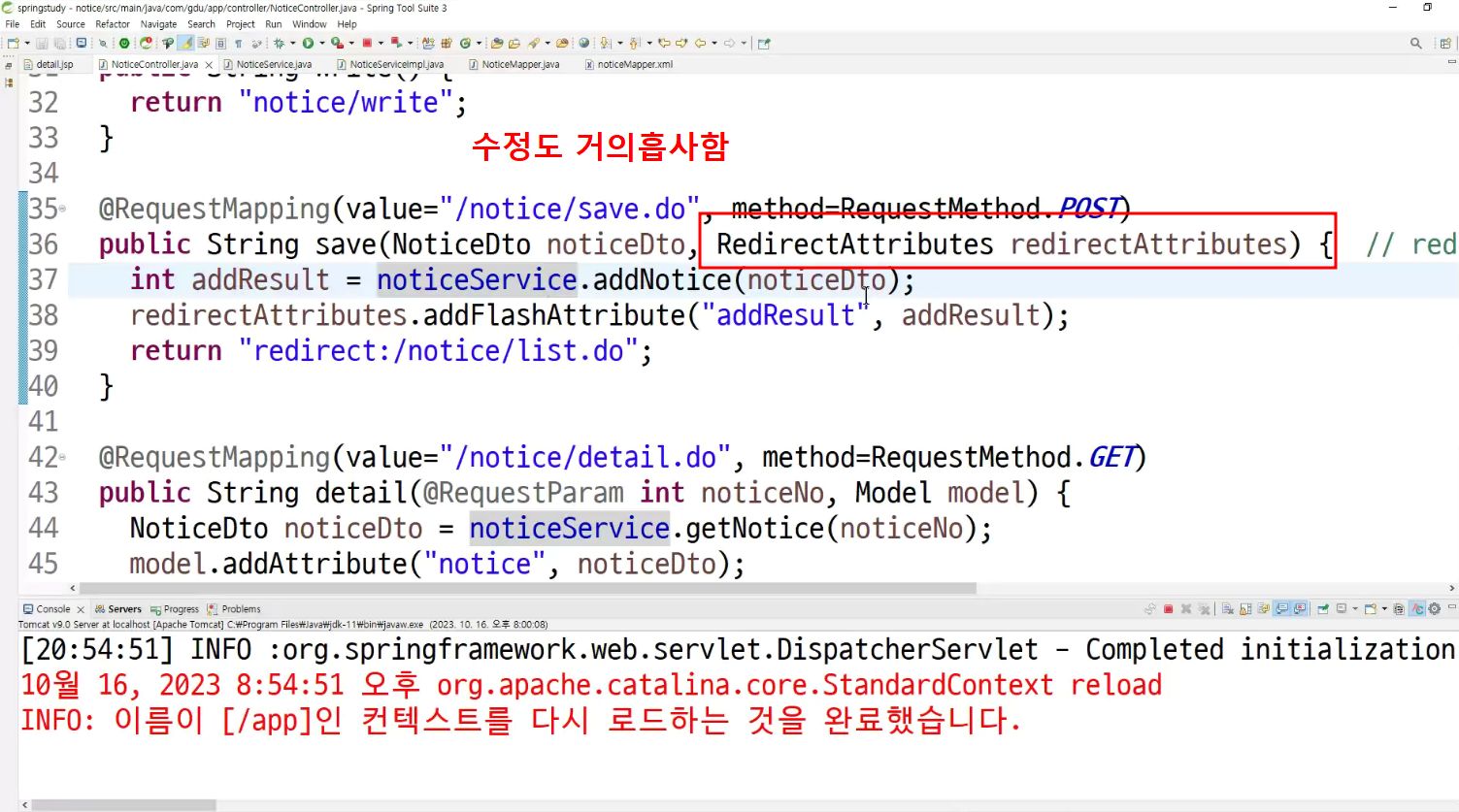This screenshot has height=812, width=1459.
Task: Toggle Show Console on Standard Out
Action: coord(1281,609)
